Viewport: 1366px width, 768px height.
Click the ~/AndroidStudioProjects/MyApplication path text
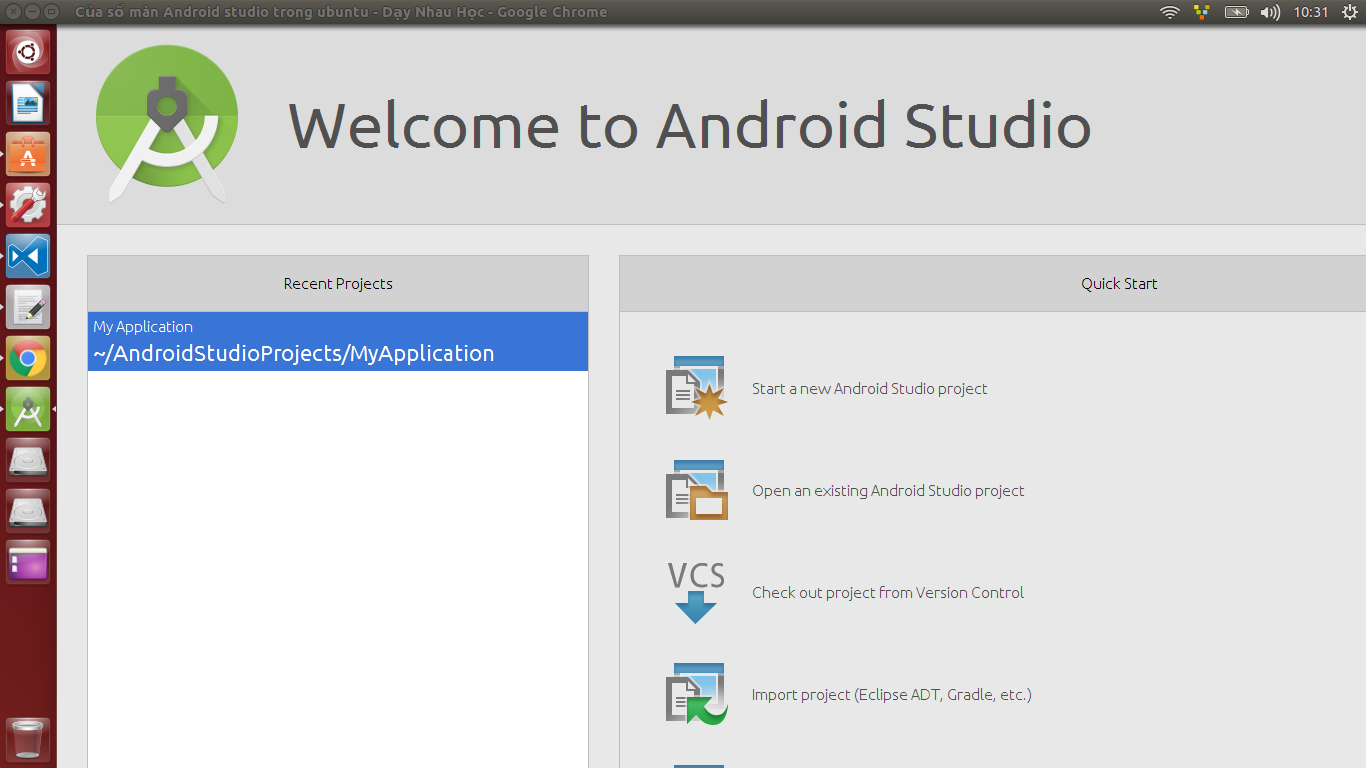294,354
